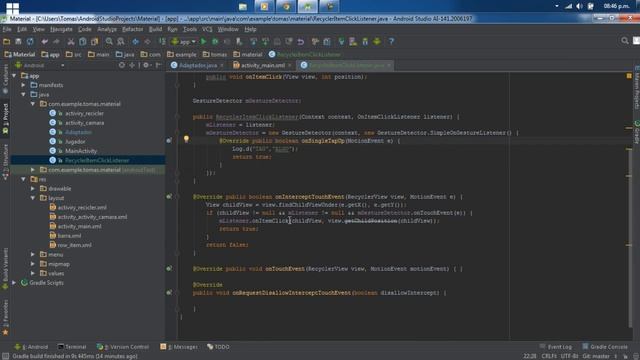The image size is (640, 360).
Task: Toggle the Structure tool window button
Action: 5,162
